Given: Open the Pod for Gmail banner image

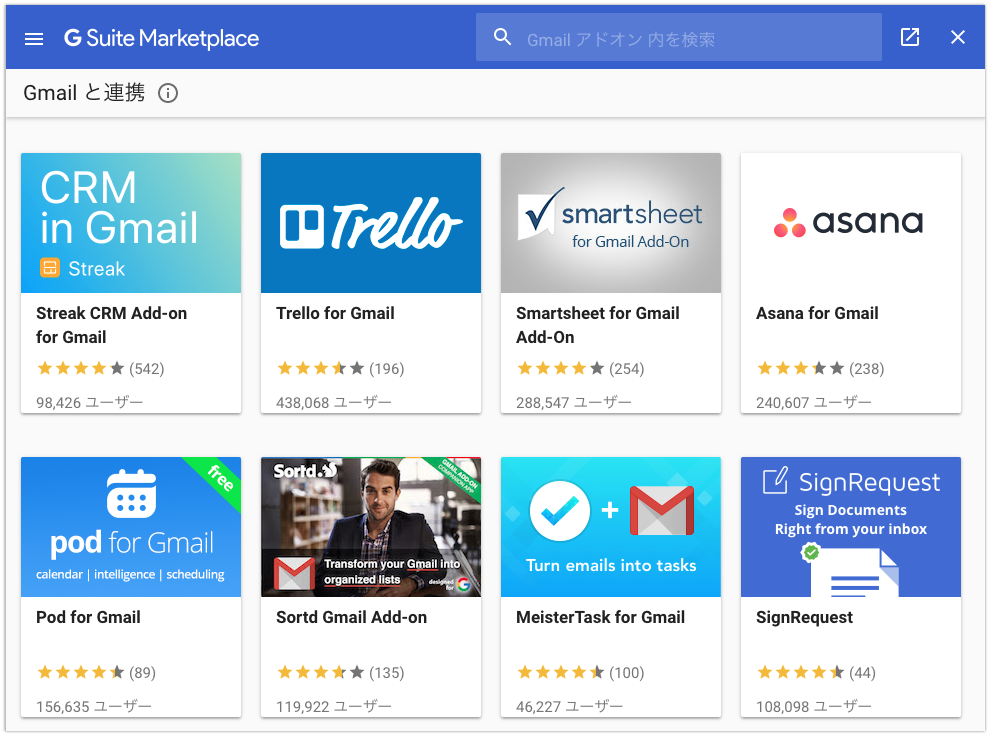Looking at the screenshot, I should [x=131, y=527].
